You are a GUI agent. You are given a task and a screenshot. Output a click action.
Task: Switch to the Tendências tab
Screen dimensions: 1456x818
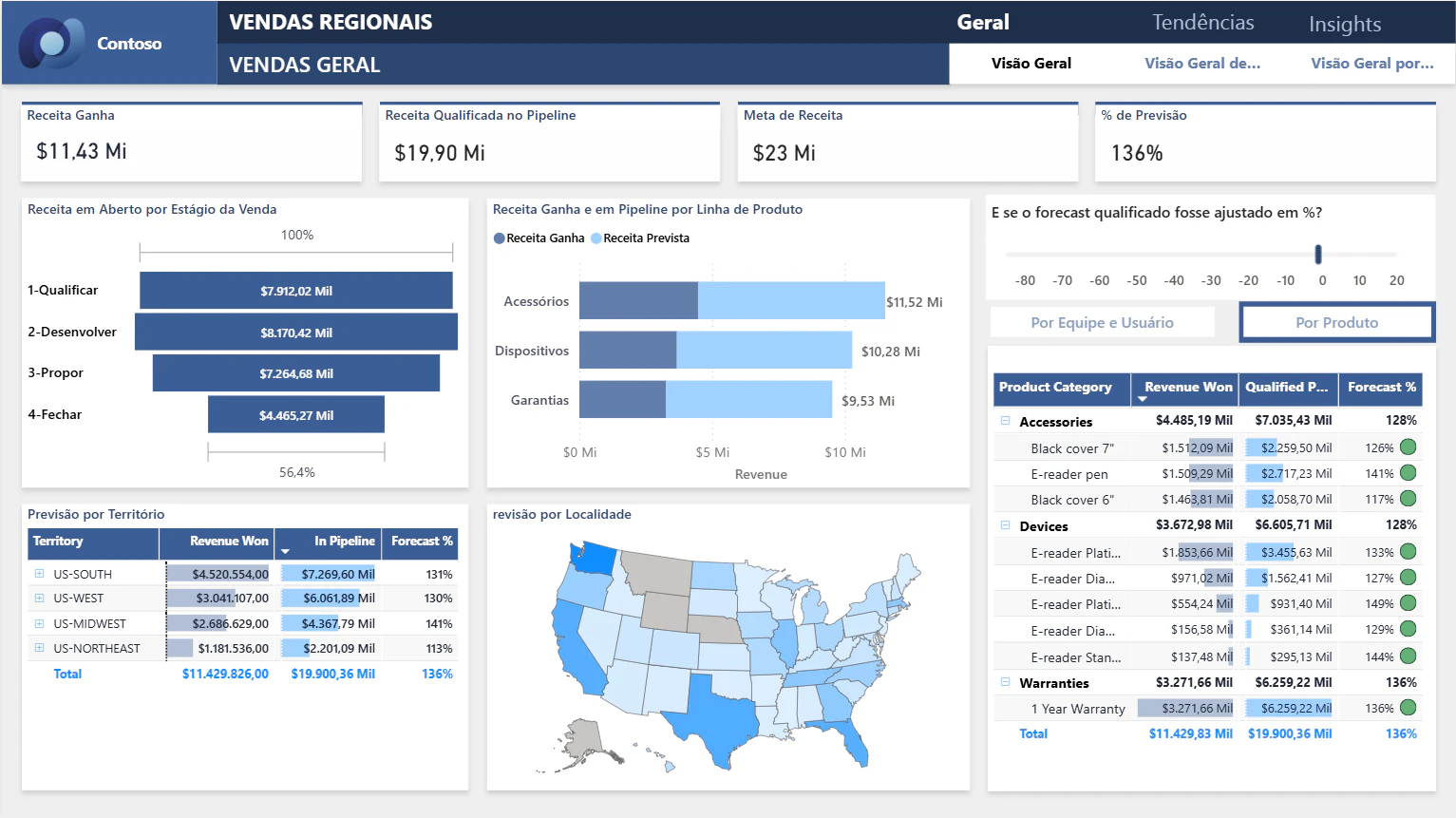1202,23
